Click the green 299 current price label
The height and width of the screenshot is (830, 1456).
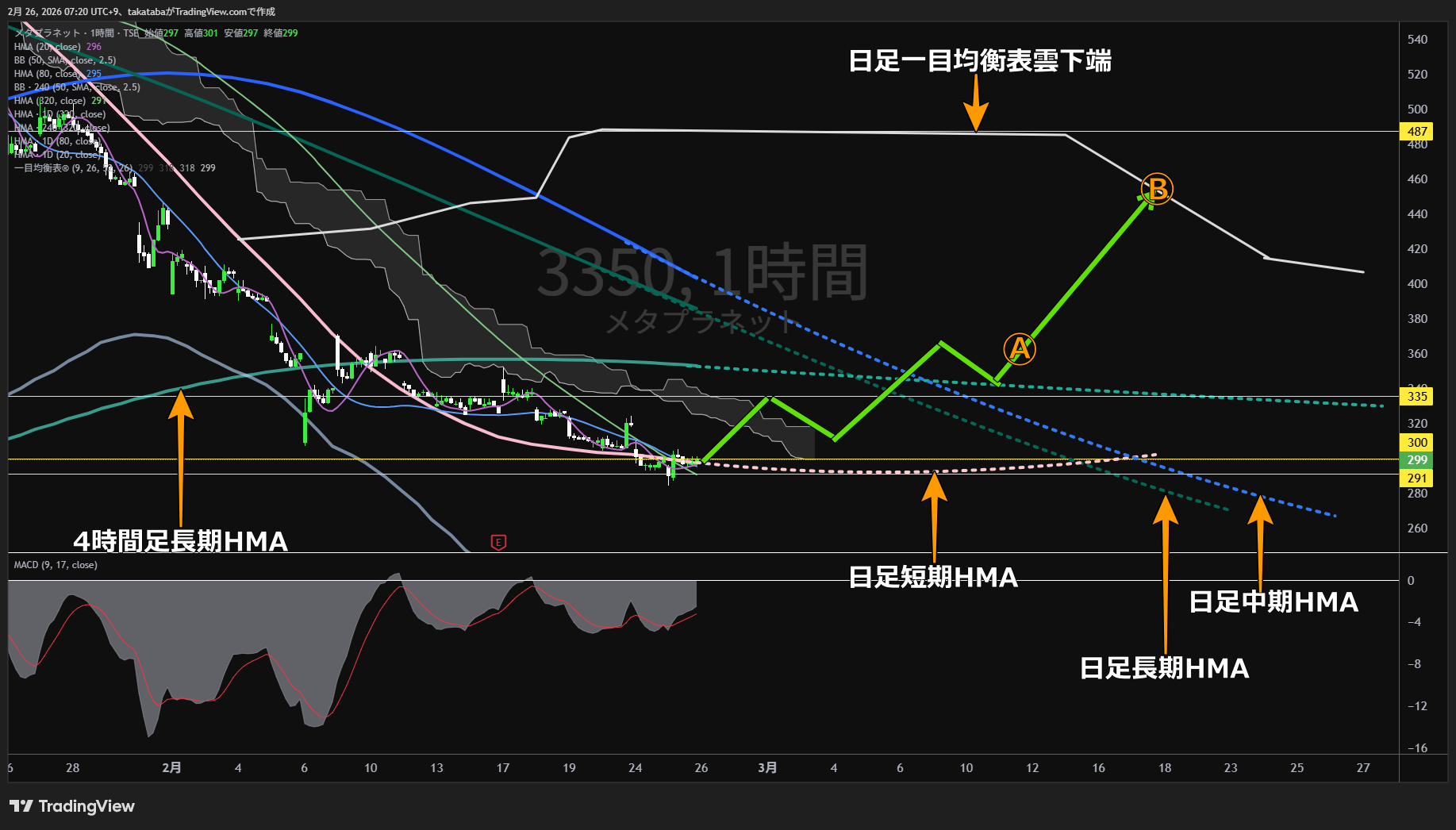coord(1417,460)
